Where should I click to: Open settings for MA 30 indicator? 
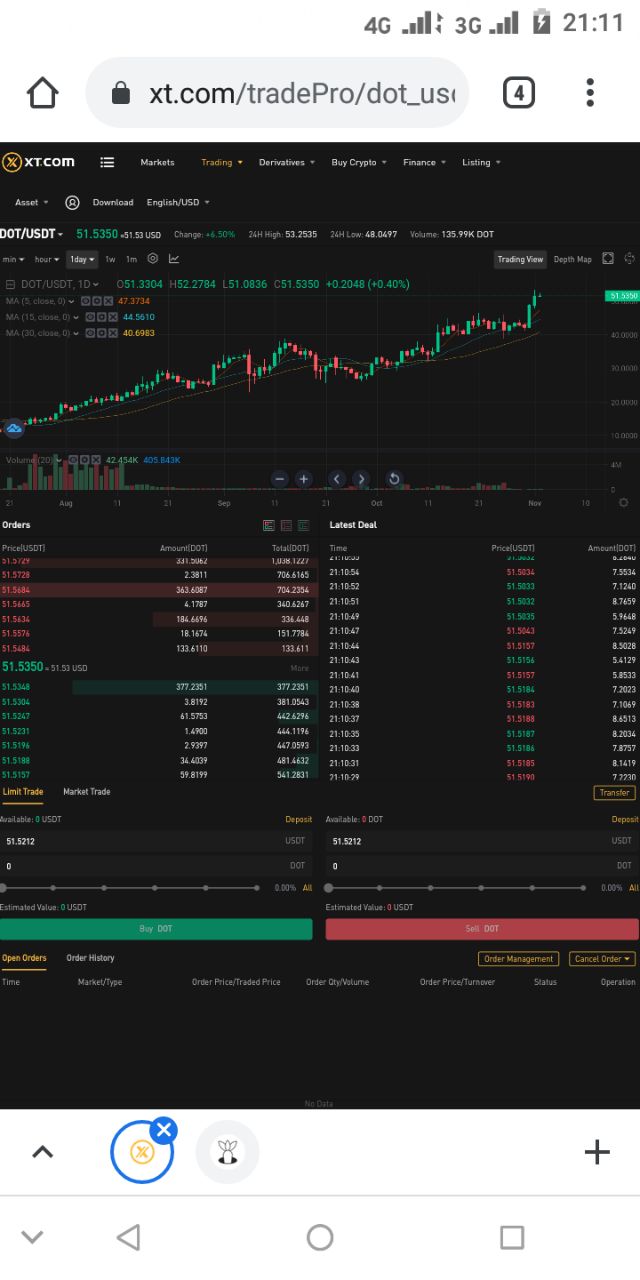pos(101,333)
